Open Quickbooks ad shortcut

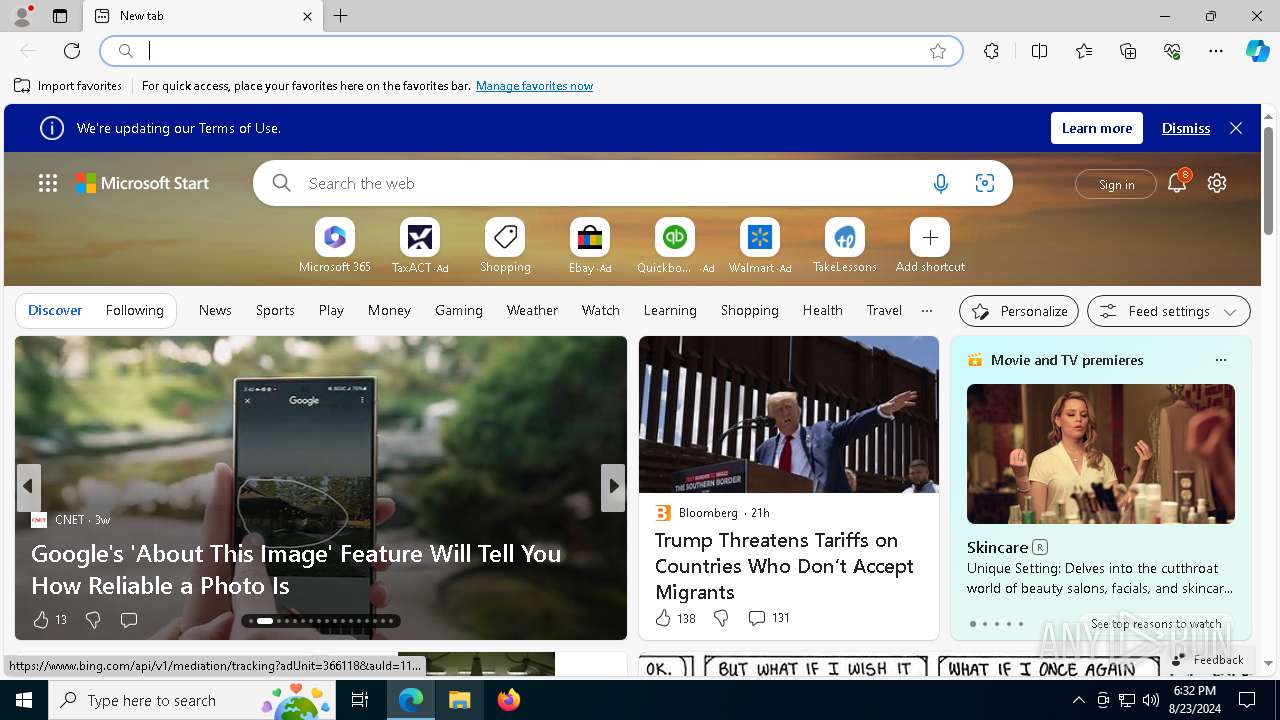[675, 246]
